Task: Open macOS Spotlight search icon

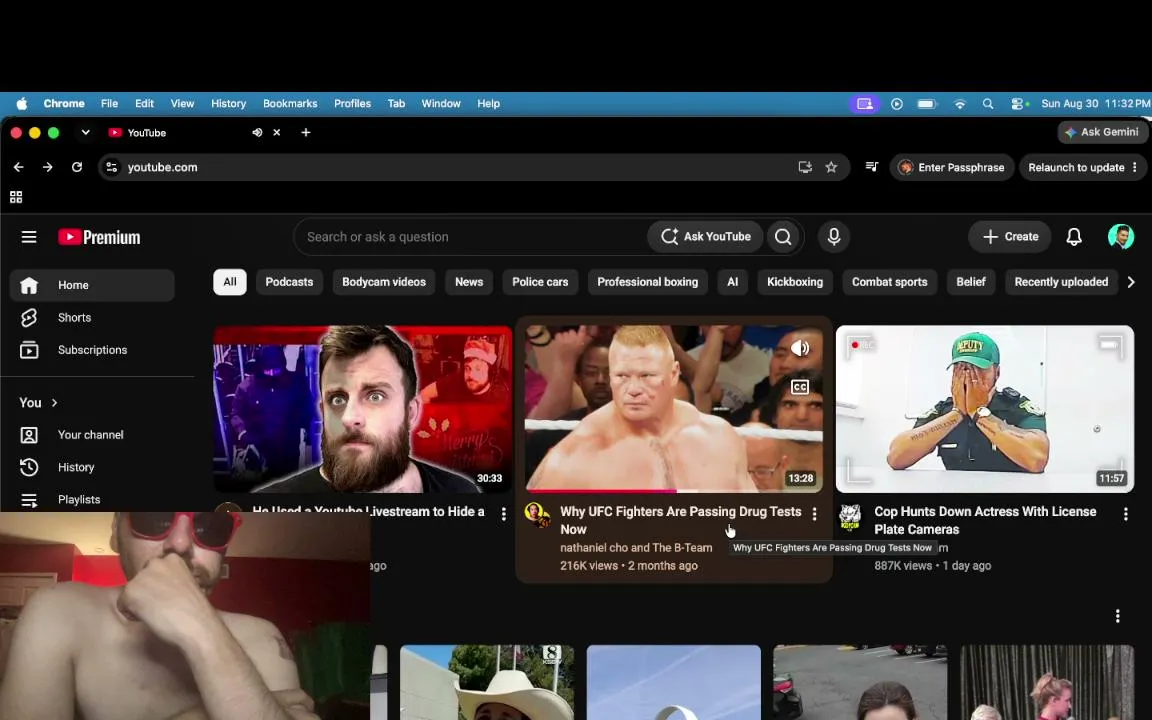Action: [988, 104]
